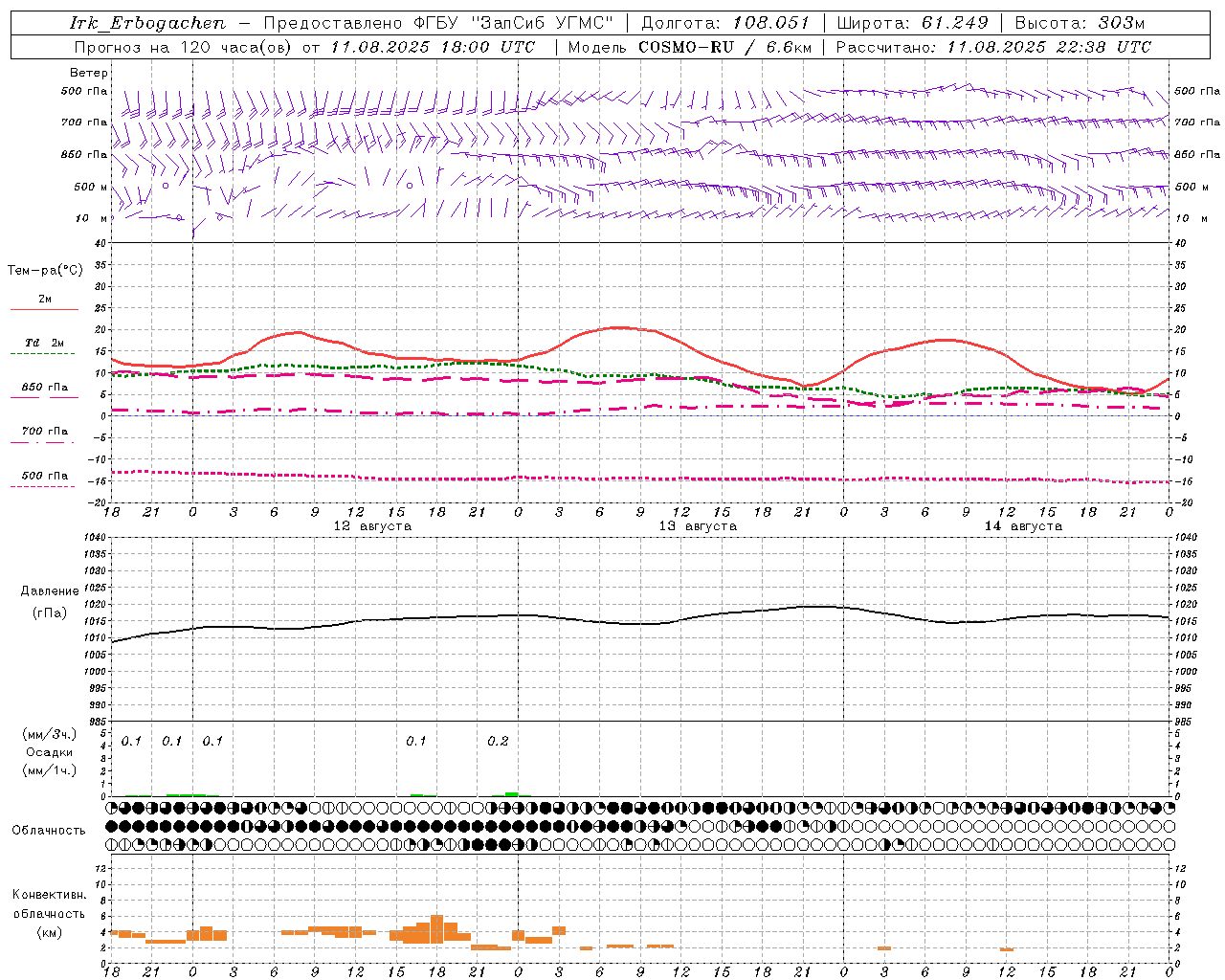
Task: Click the tallest green precipitation bar below 0.2
Action: [x=512, y=793]
